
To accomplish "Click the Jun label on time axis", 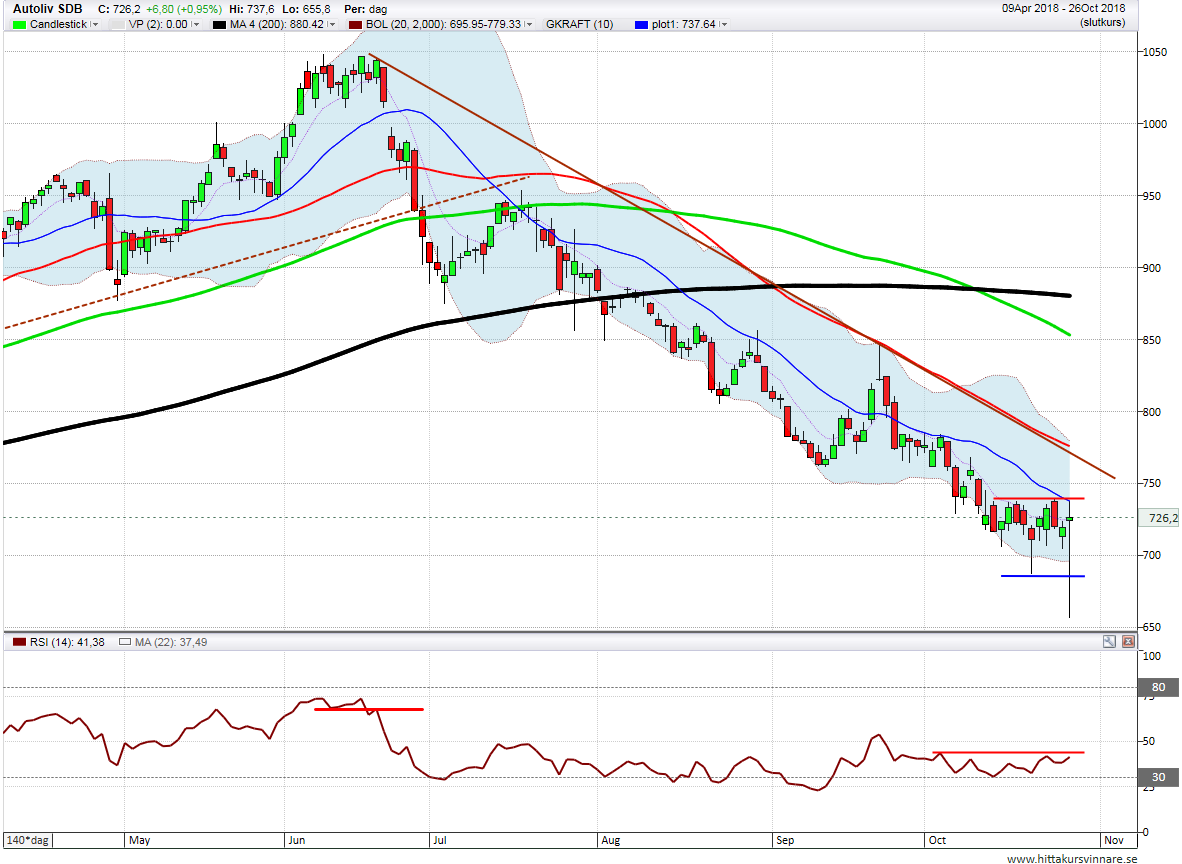I will pyautogui.click(x=296, y=840).
